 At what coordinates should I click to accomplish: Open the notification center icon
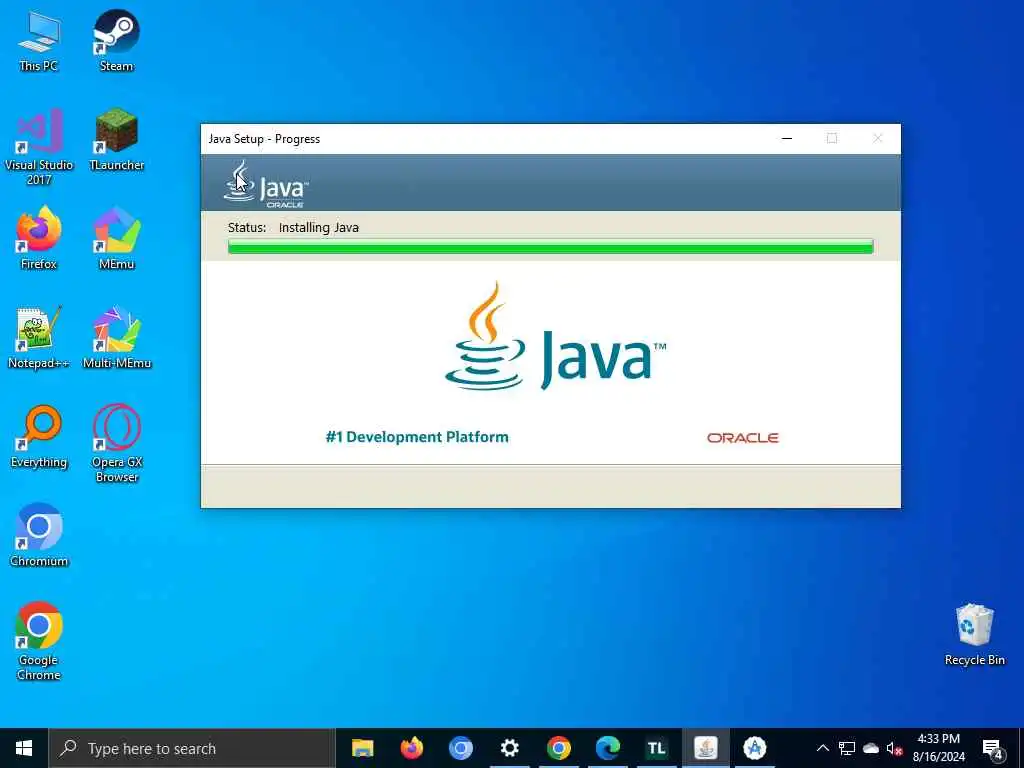tap(993, 748)
